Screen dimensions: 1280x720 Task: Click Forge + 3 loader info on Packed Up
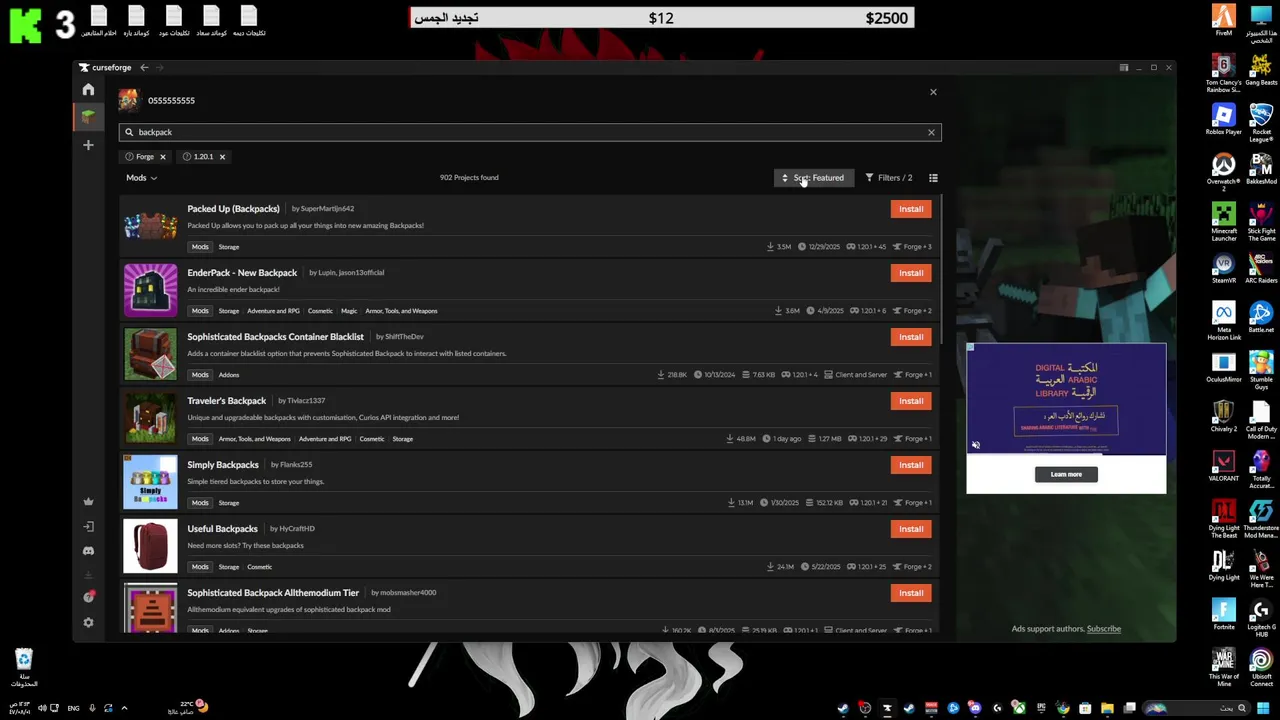[912, 247]
